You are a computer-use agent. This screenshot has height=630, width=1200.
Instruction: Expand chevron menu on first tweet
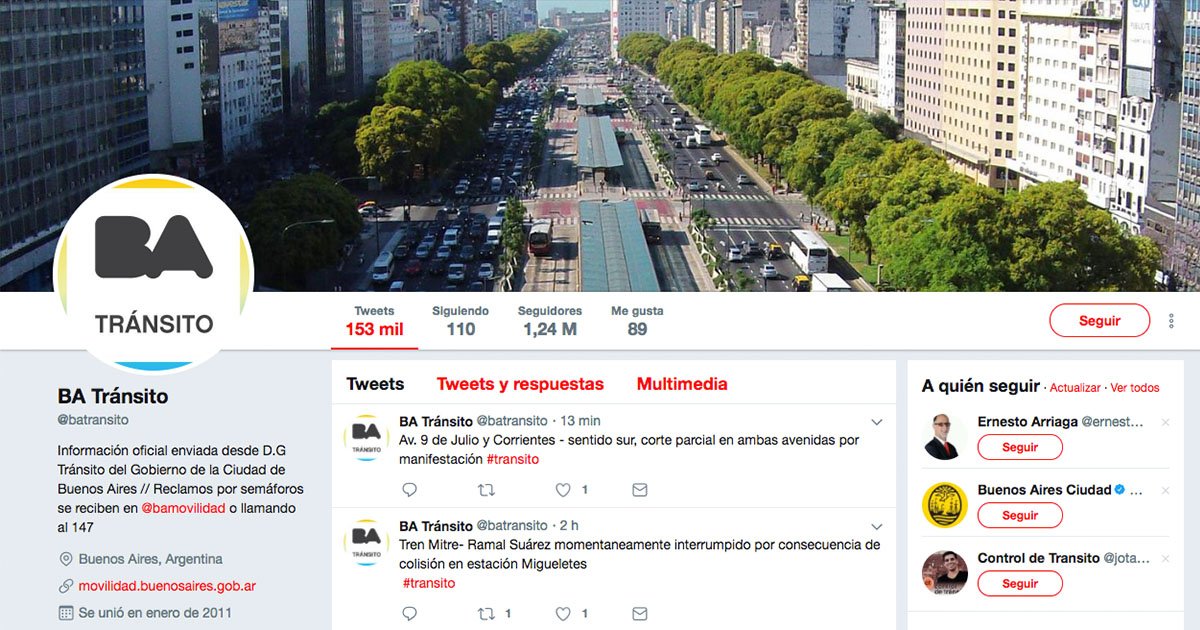coord(877,421)
